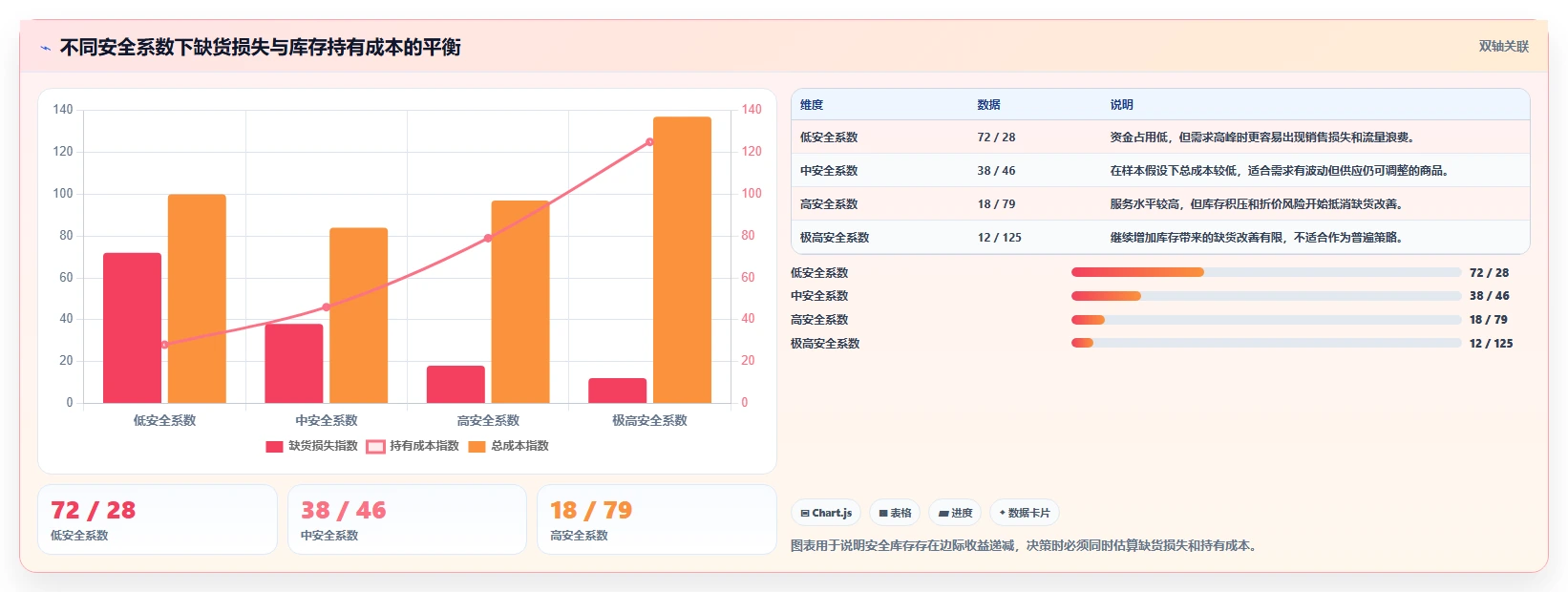The width and height of the screenshot is (1568, 592).
Task: Click the Chart.js chip
Action: (x=826, y=513)
